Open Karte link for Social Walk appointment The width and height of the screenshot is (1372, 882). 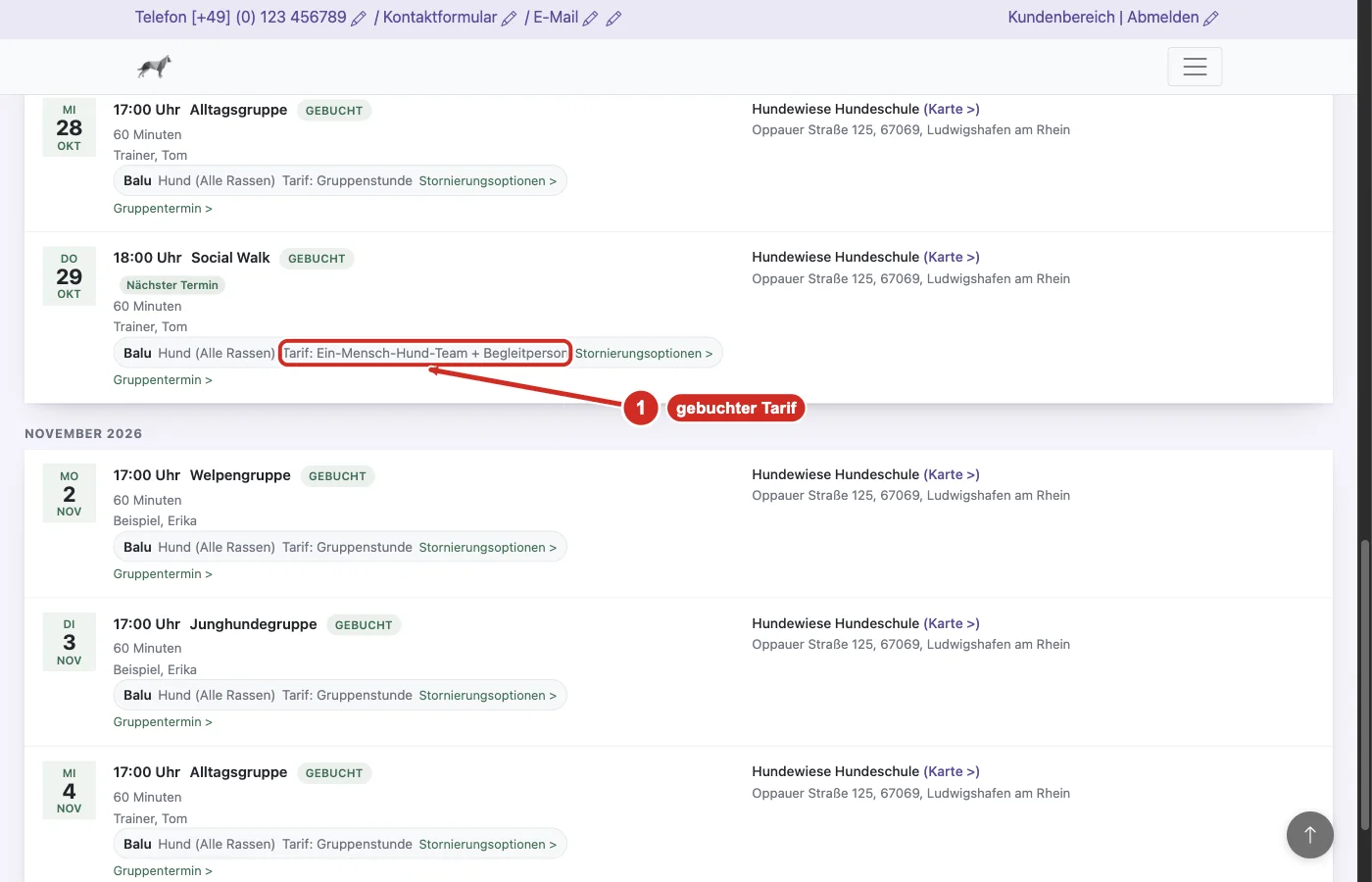952,257
